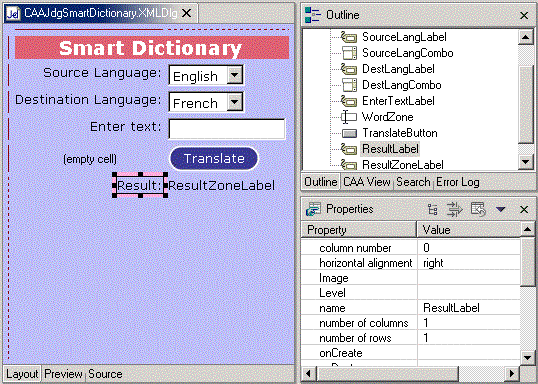
Task: Edit the number of columns value
Action: [x=469, y=323]
